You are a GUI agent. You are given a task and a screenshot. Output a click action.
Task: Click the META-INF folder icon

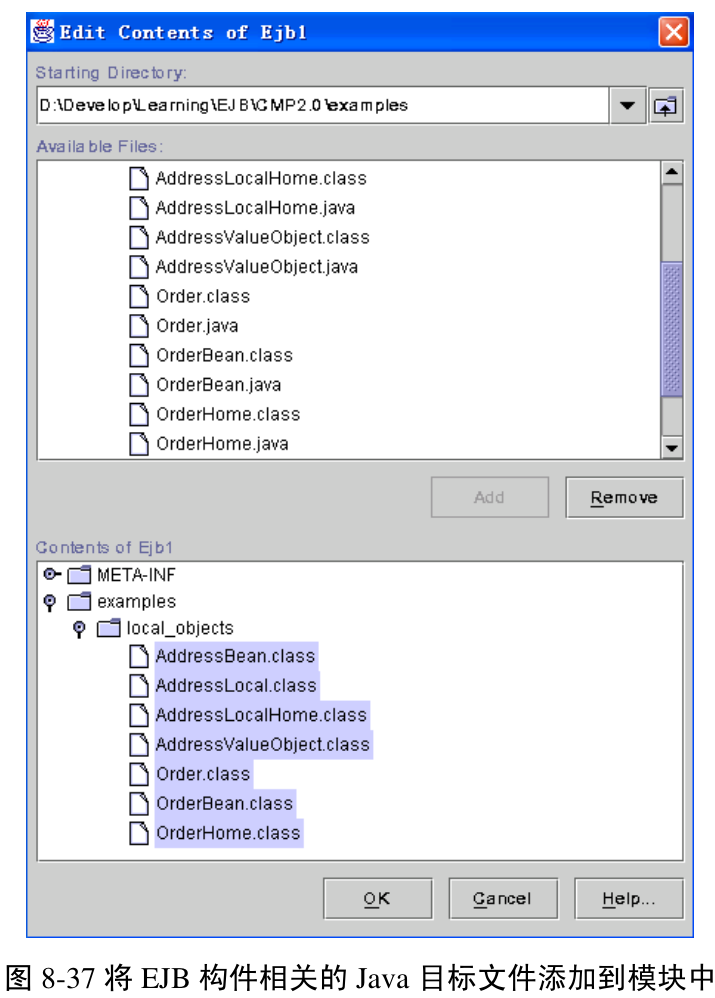(80, 575)
